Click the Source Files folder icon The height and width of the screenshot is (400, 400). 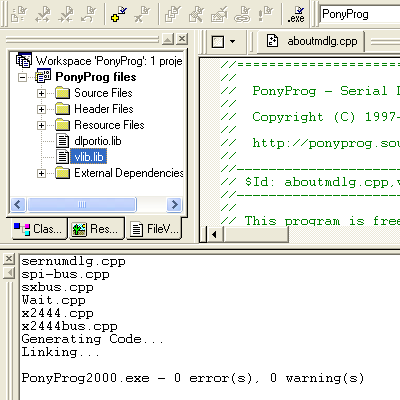click(63, 93)
